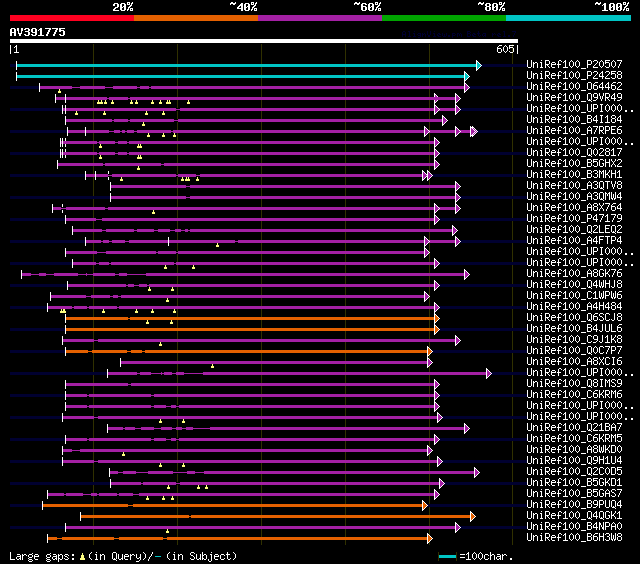Select the UniRef100_A4FTP4 label
The width and height of the screenshot is (640, 564).
(574, 240)
